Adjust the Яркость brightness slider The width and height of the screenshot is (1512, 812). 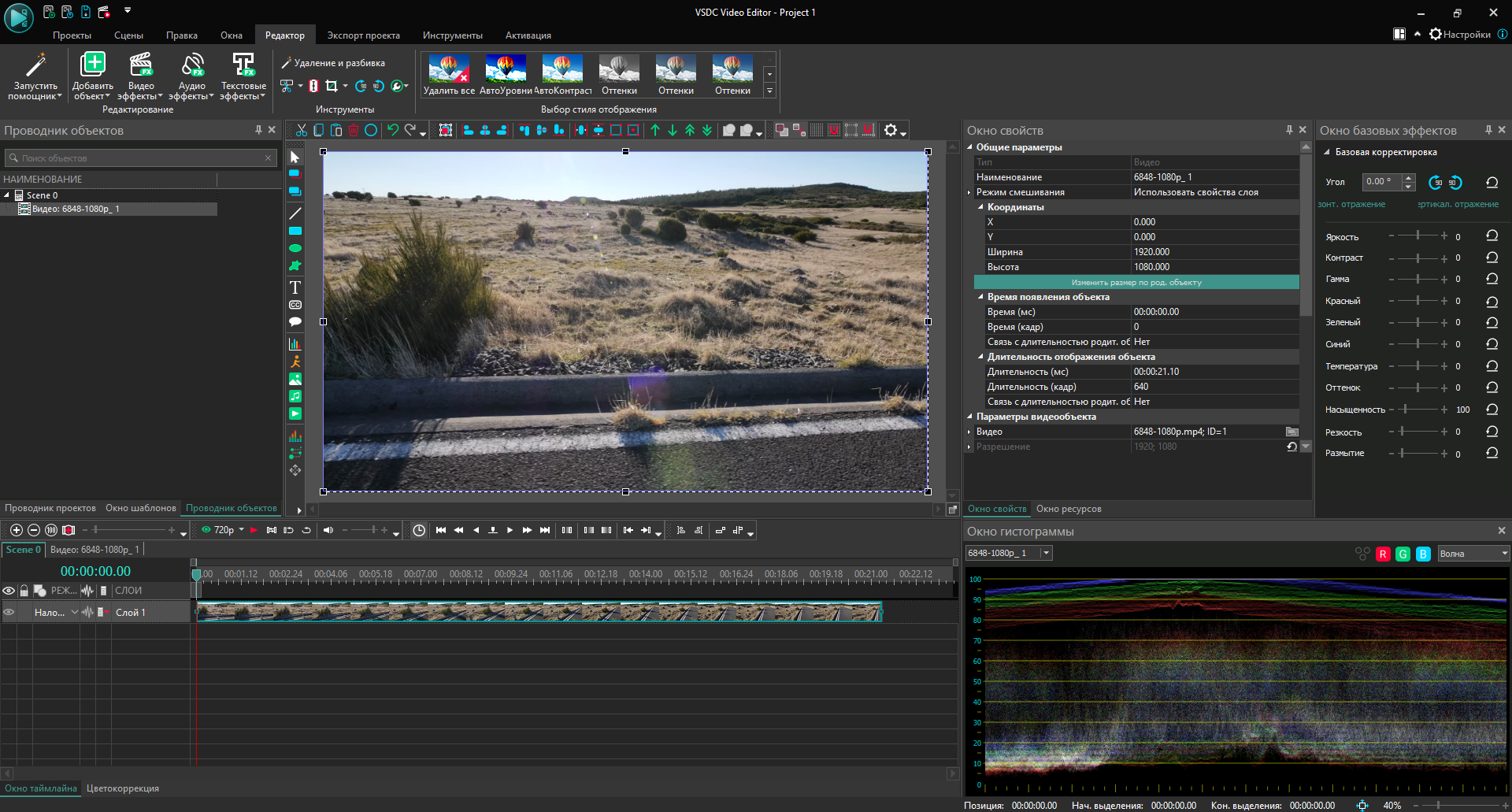pyautogui.click(x=1417, y=235)
